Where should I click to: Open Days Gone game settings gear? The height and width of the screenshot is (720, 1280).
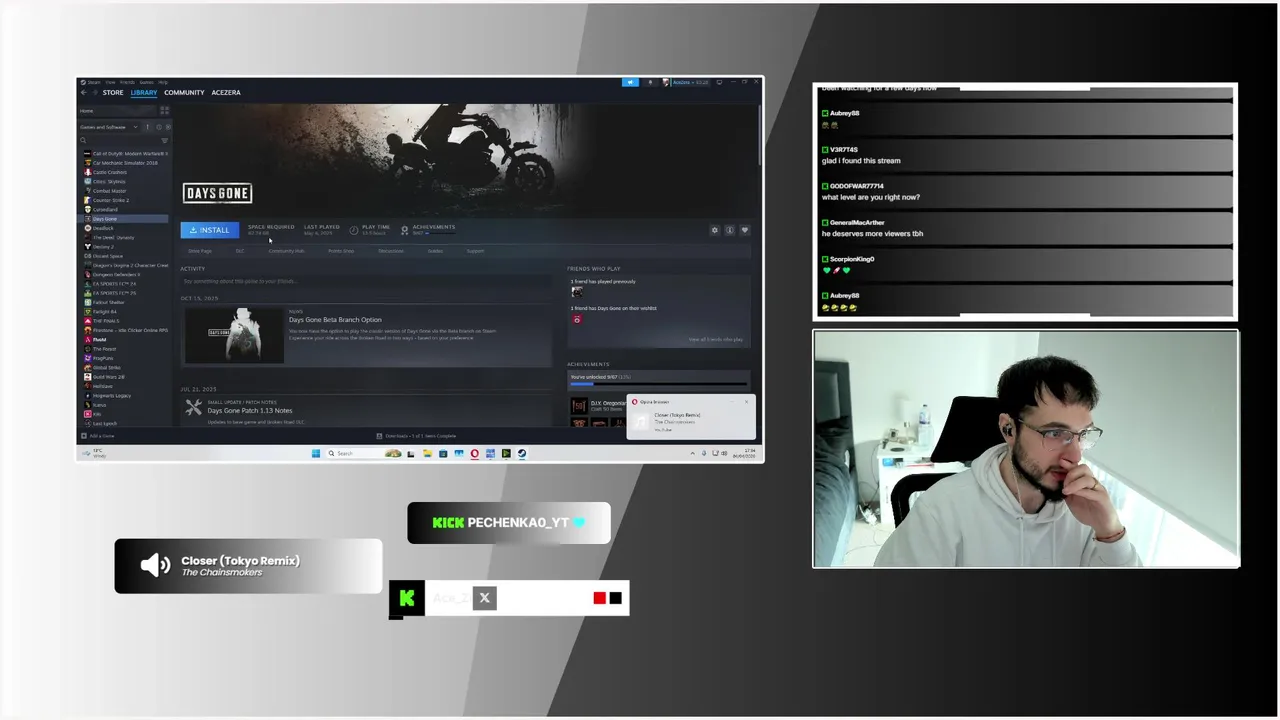(714, 230)
